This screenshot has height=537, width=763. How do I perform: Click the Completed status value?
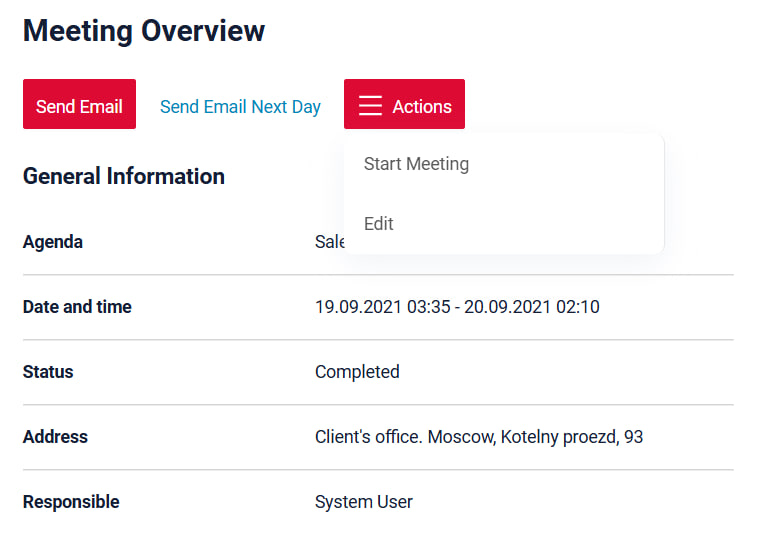357,372
